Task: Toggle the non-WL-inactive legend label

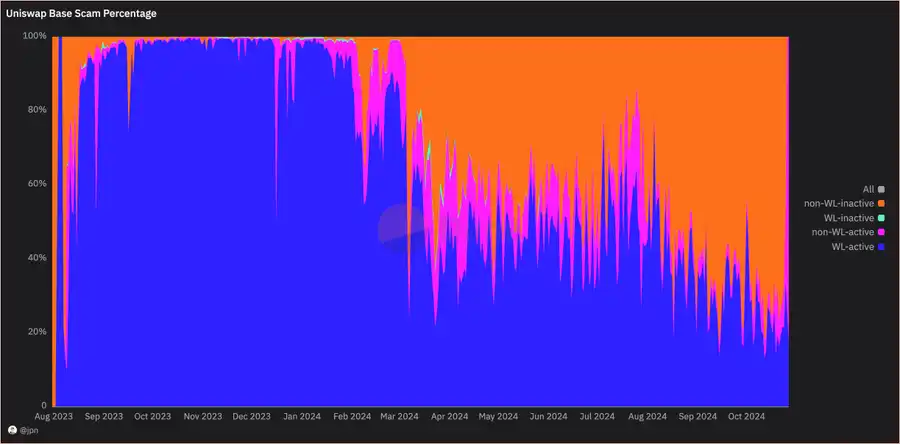Action: click(x=839, y=203)
